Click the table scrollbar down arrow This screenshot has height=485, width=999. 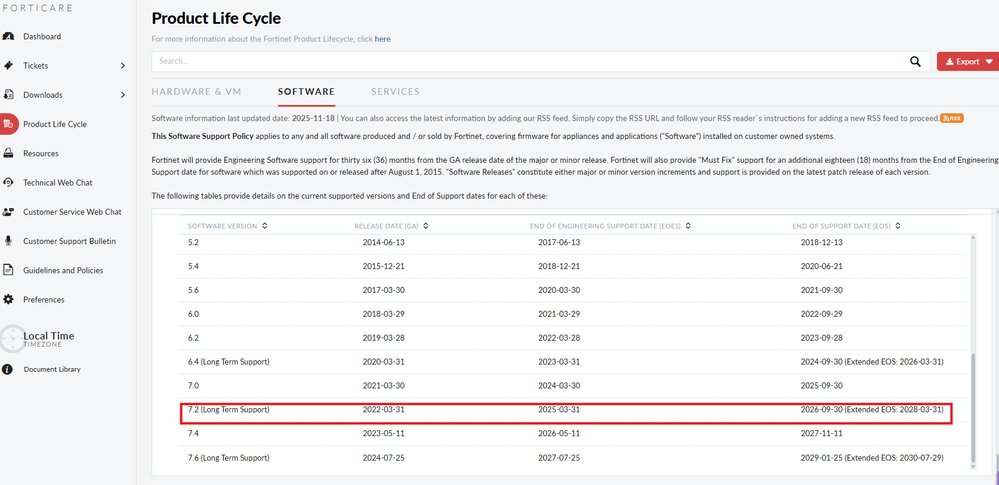point(972,468)
